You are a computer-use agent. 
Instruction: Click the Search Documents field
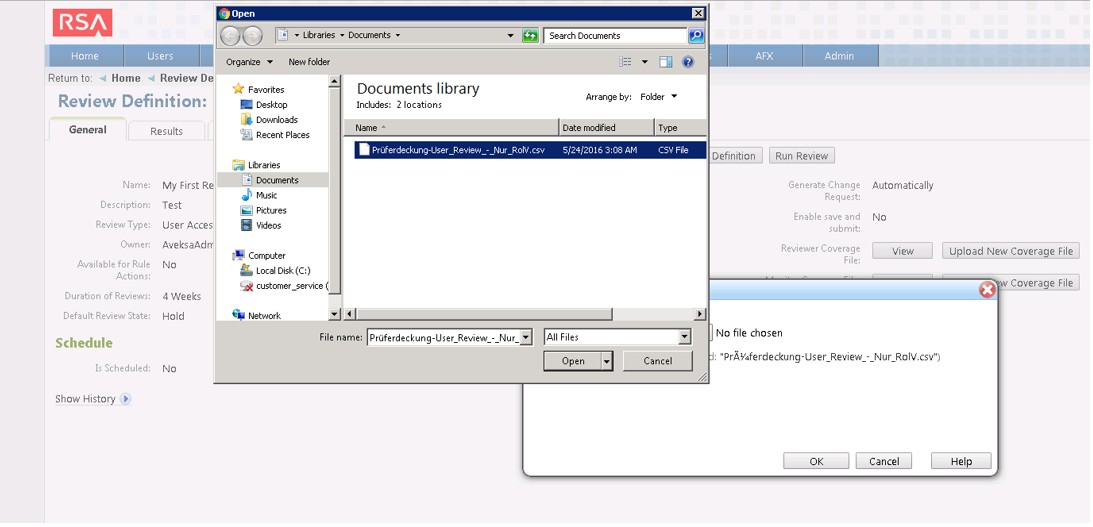pyautogui.click(x=615, y=36)
